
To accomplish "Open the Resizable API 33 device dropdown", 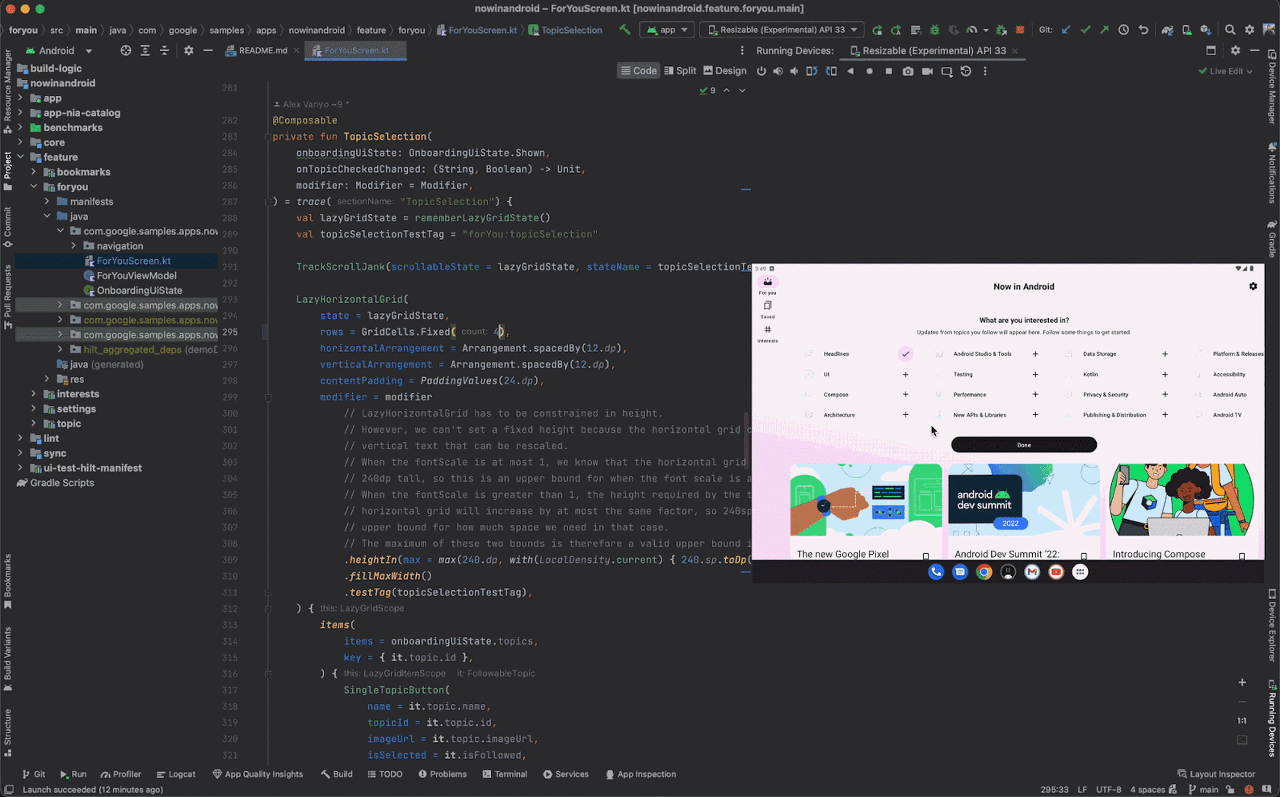I will (781, 30).
